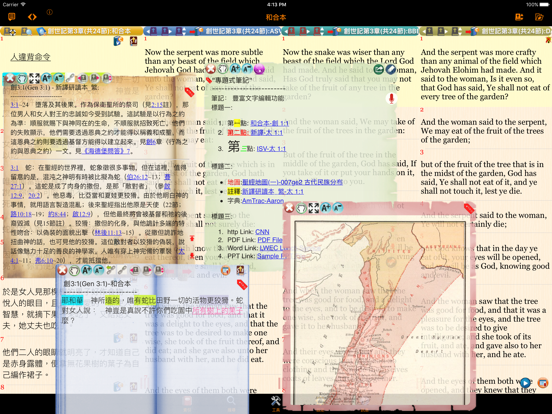Select the 創世記第3章 Darby pane title
The image size is (552, 414).
coord(515,31)
